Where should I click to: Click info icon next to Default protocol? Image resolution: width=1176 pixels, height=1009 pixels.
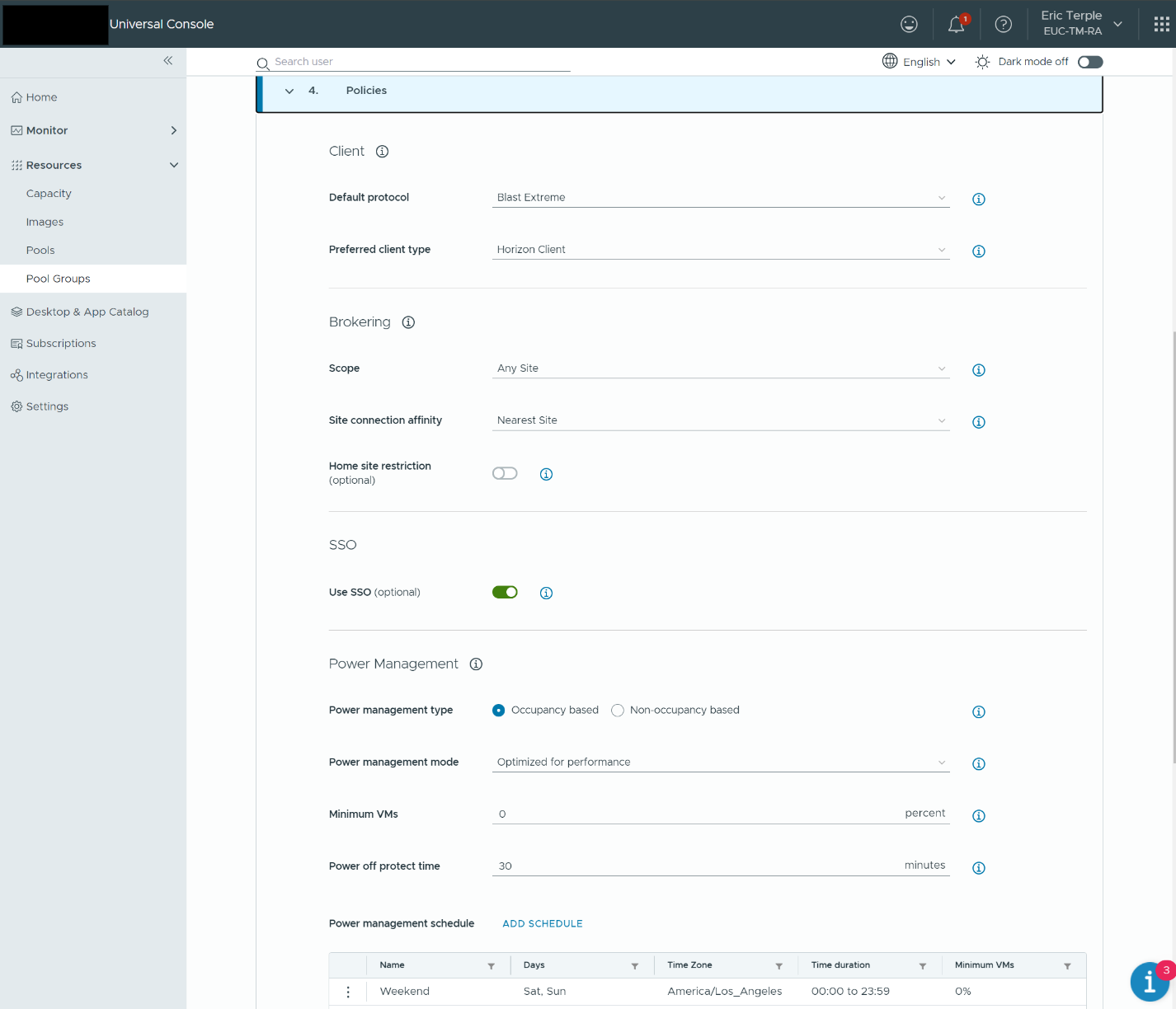point(978,199)
